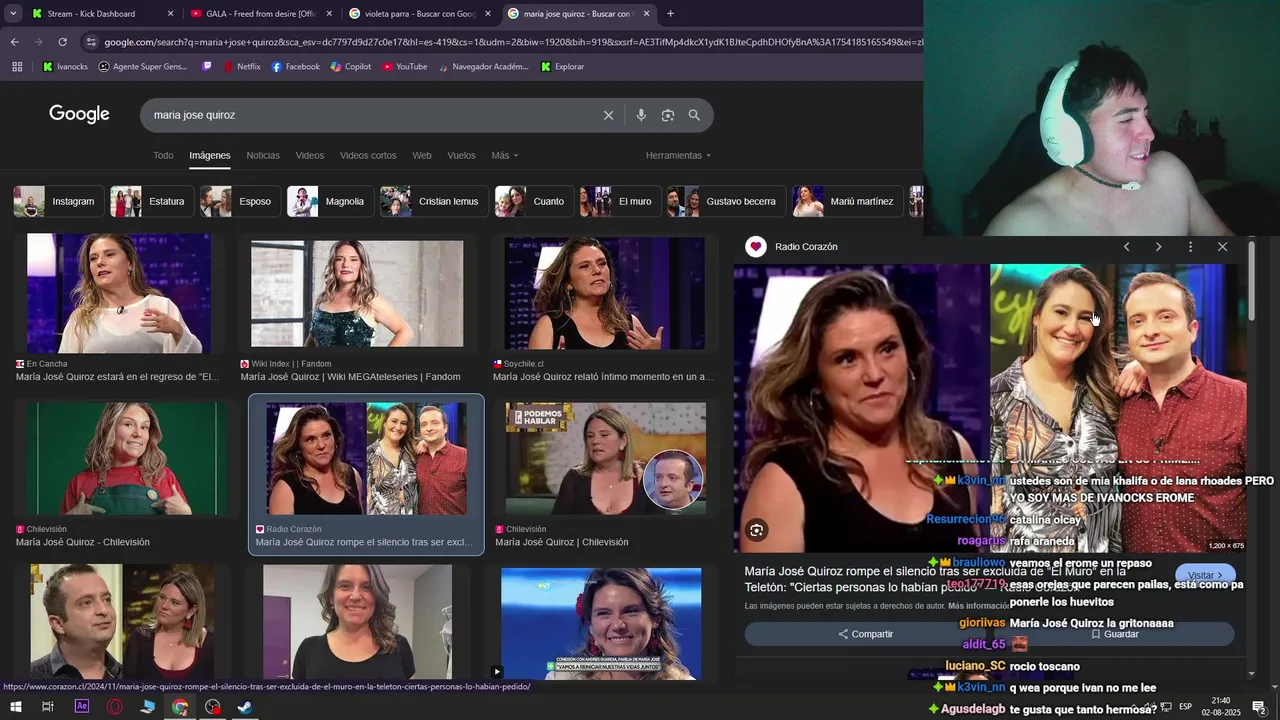Clear the Google search box text
Image resolution: width=1280 pixels, height=720 pixels.
pyautogui.click(x=608, y=115)
